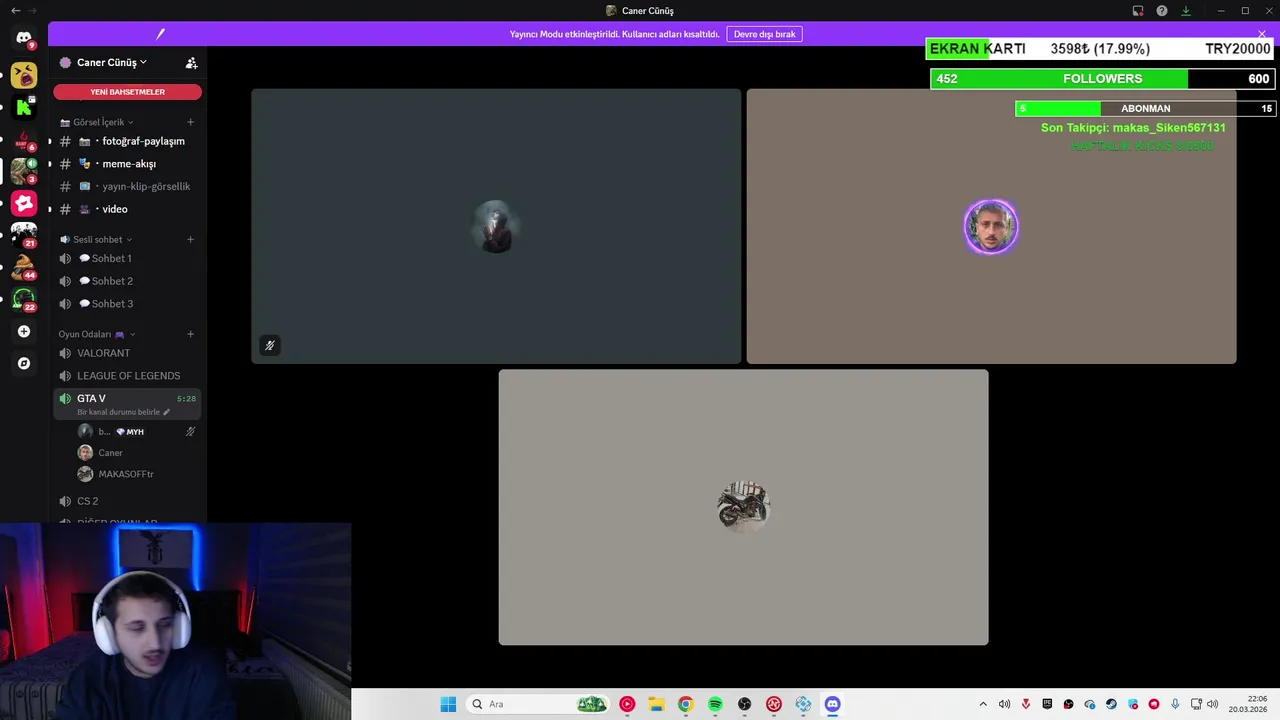1280x720 pixels.
Task: Open the yellow laughing emoji server
Action: (x=24, y=75)
